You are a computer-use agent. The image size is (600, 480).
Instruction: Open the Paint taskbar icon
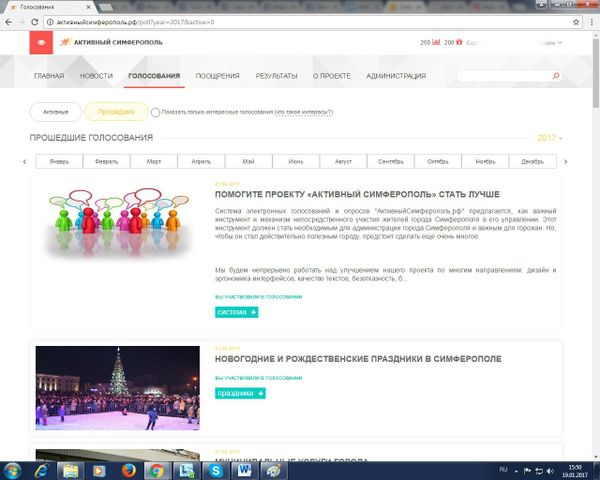(274, 470)
